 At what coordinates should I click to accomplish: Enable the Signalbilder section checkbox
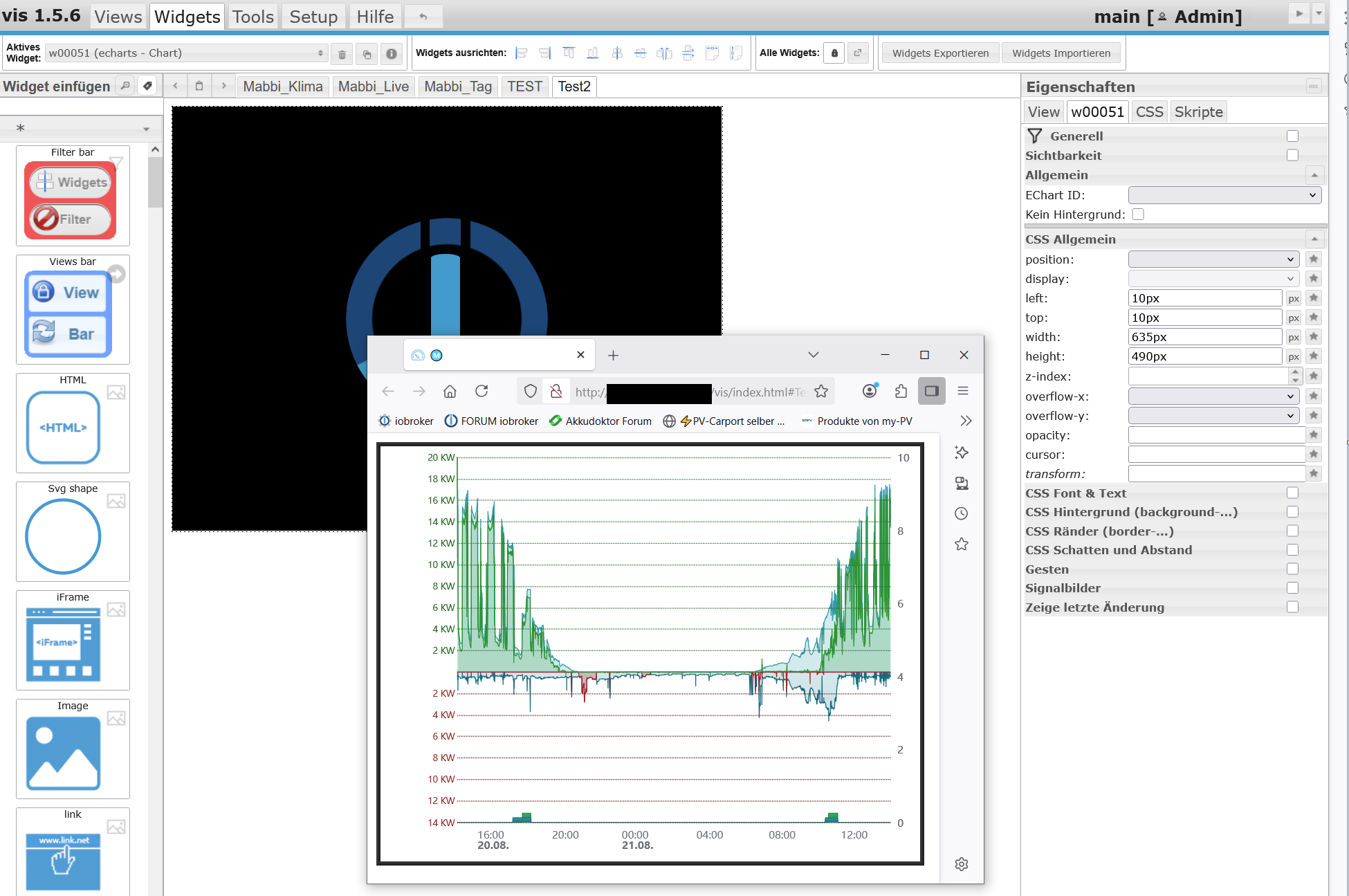coord(1292,588)
